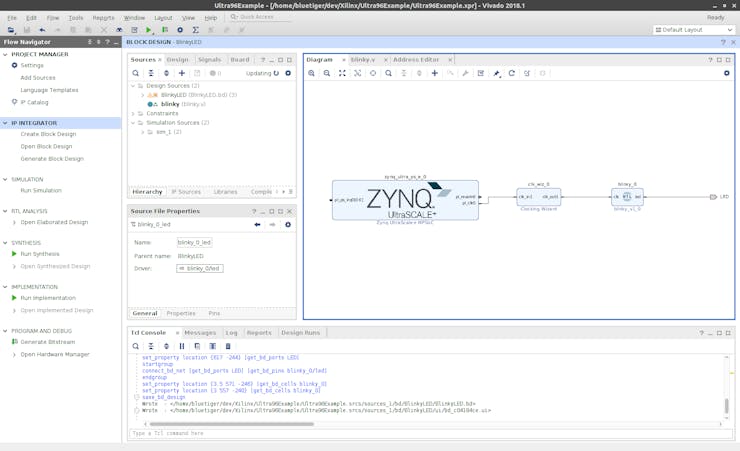Image resolution: width=740 pixels, height=451 pixels.
Task: Collapse the IP INTEGRATOR section
Action: [5, 123]
